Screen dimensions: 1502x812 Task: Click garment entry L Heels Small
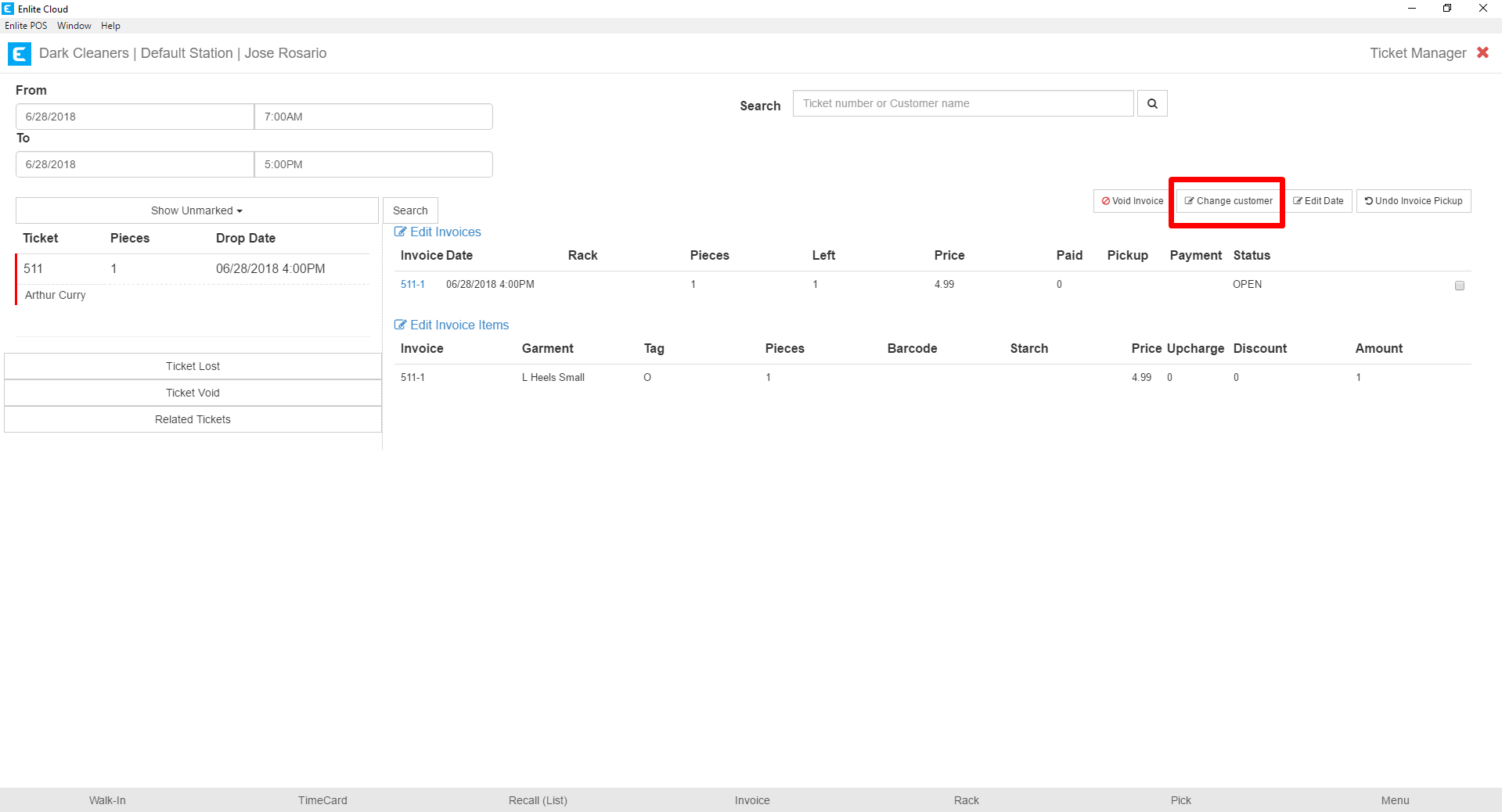point(553,377)
